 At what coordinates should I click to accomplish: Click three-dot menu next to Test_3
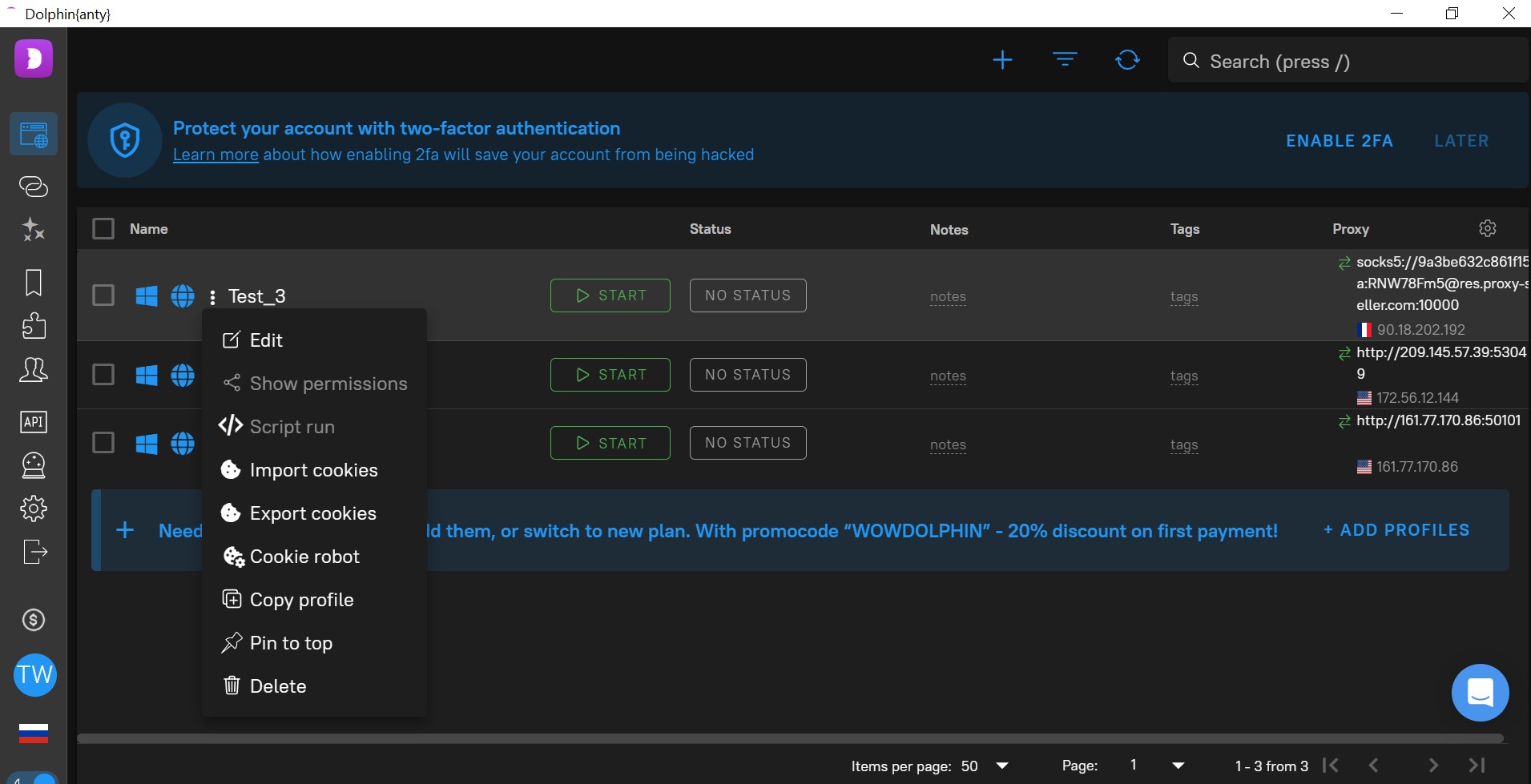click(212, 297)
